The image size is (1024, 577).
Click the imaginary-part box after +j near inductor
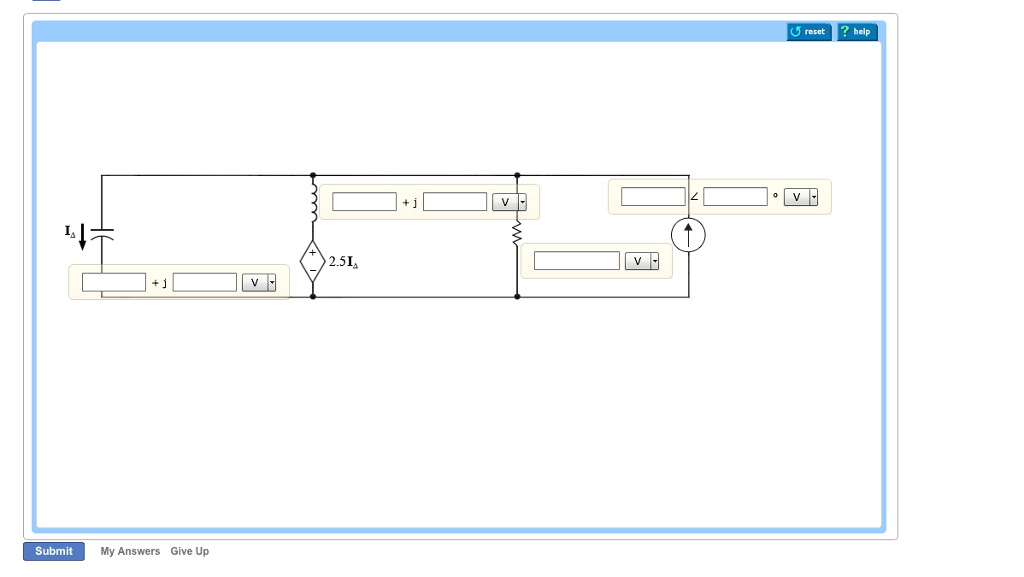coord(454,201)
